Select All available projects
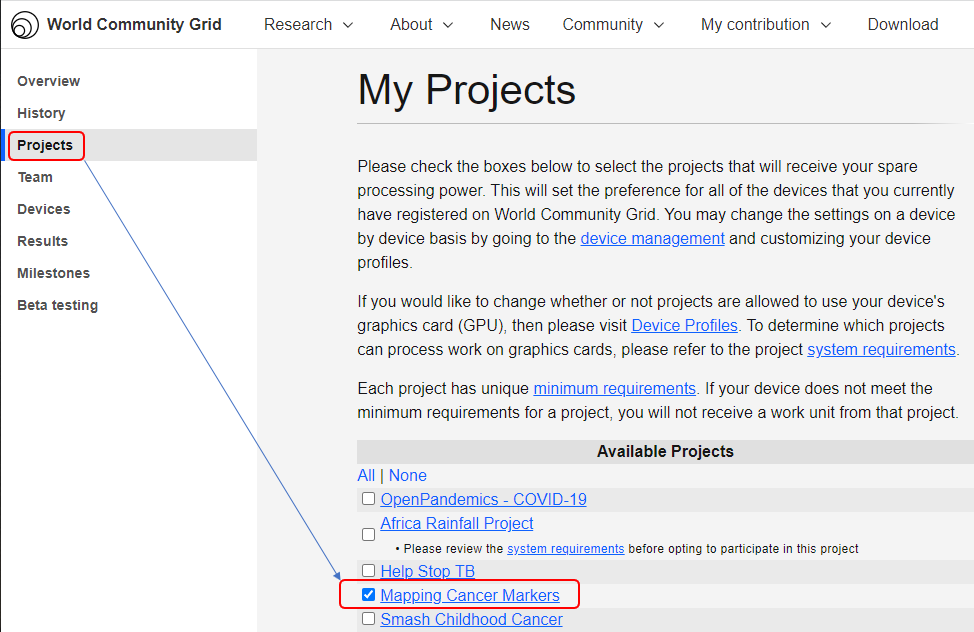The image size is (974, 632). pyautogui.click(x=366, y=476)
